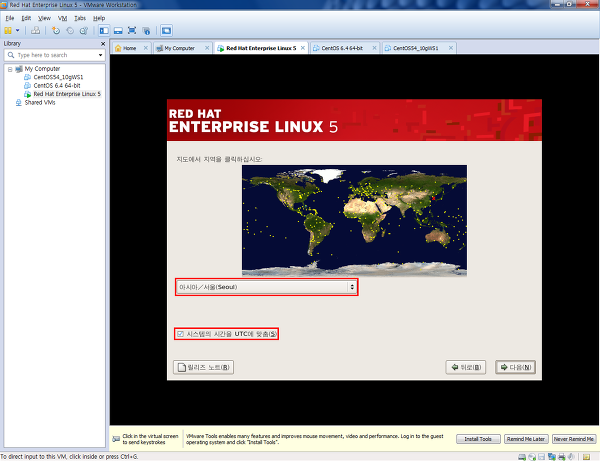Click the keyboard hint icon in tools bar
The image size is (600, 461).
click(116, 439)
